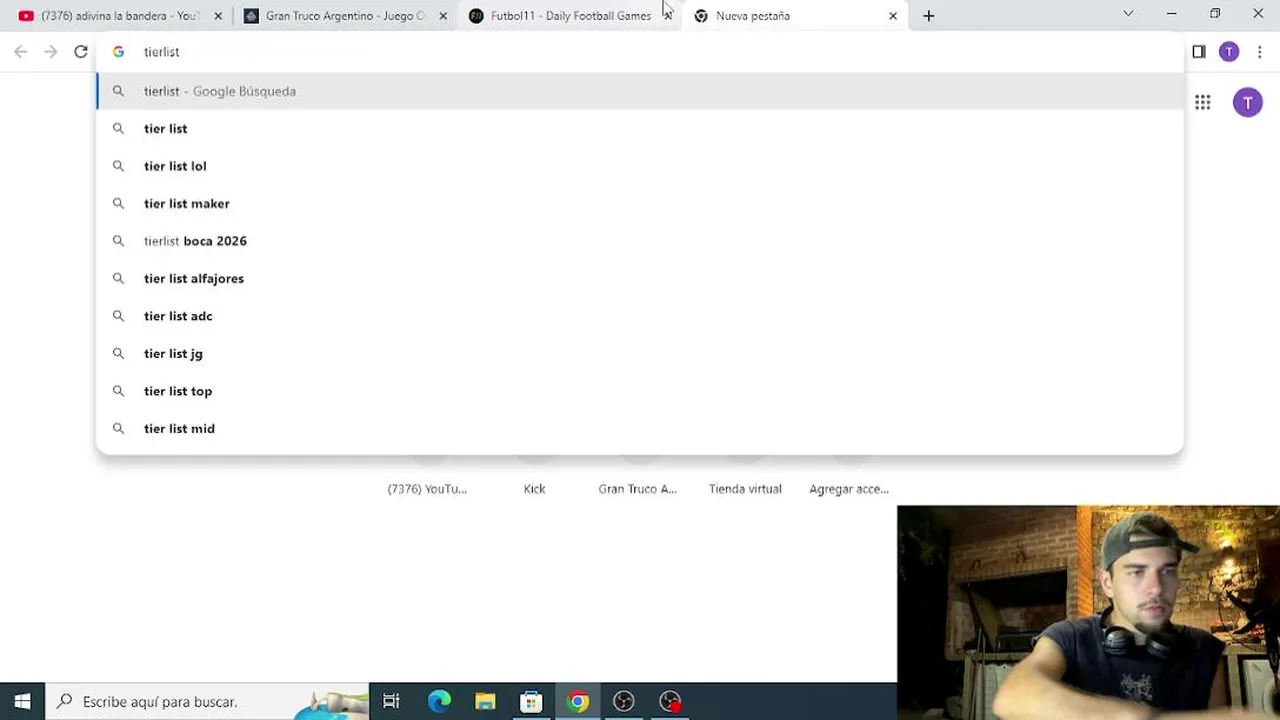Switch to the Futbol11 Daily Football Games tab

pos(569,16)
